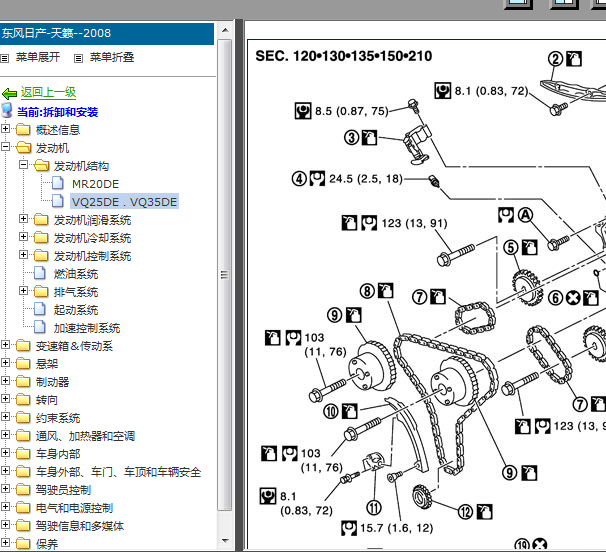Select the 车身外部、车门、车顶和车辆安全 item
Viewport: 606px width, 552px height.
(118, 472)
